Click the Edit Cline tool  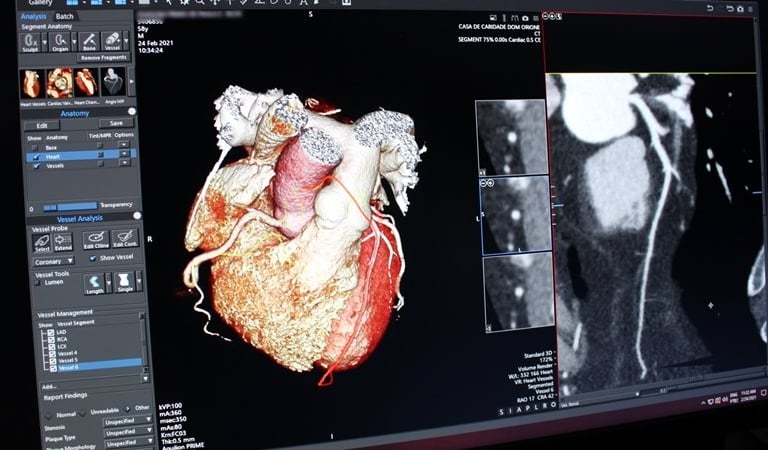pos(96,239)
